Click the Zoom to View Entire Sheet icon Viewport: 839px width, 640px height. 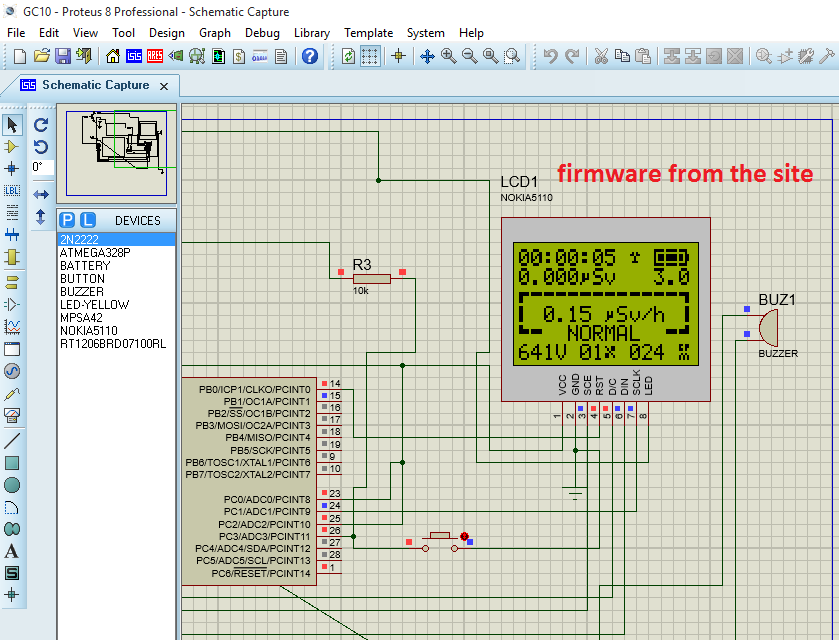[491, 56]
